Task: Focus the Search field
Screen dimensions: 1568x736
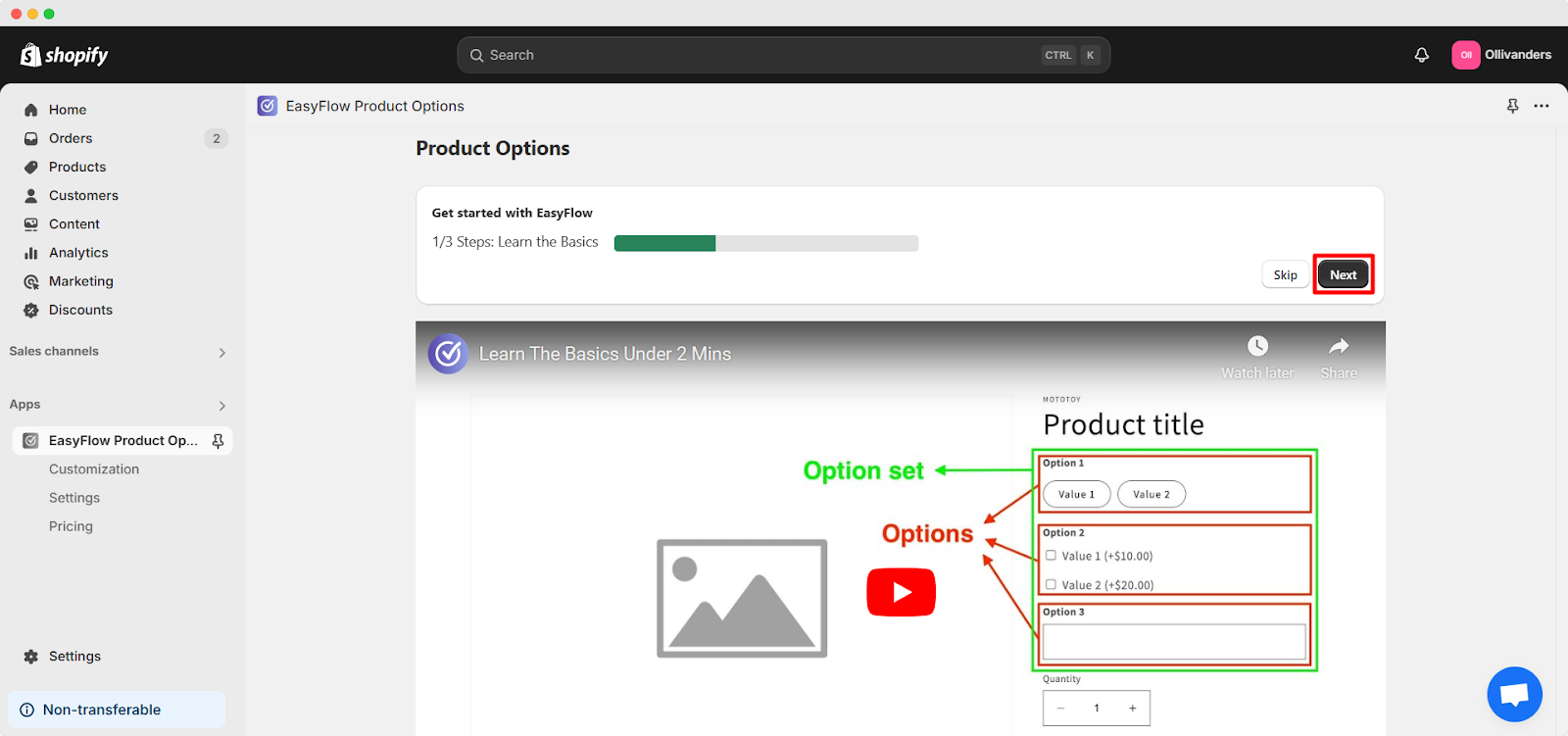Action: [x=783, y=55]
